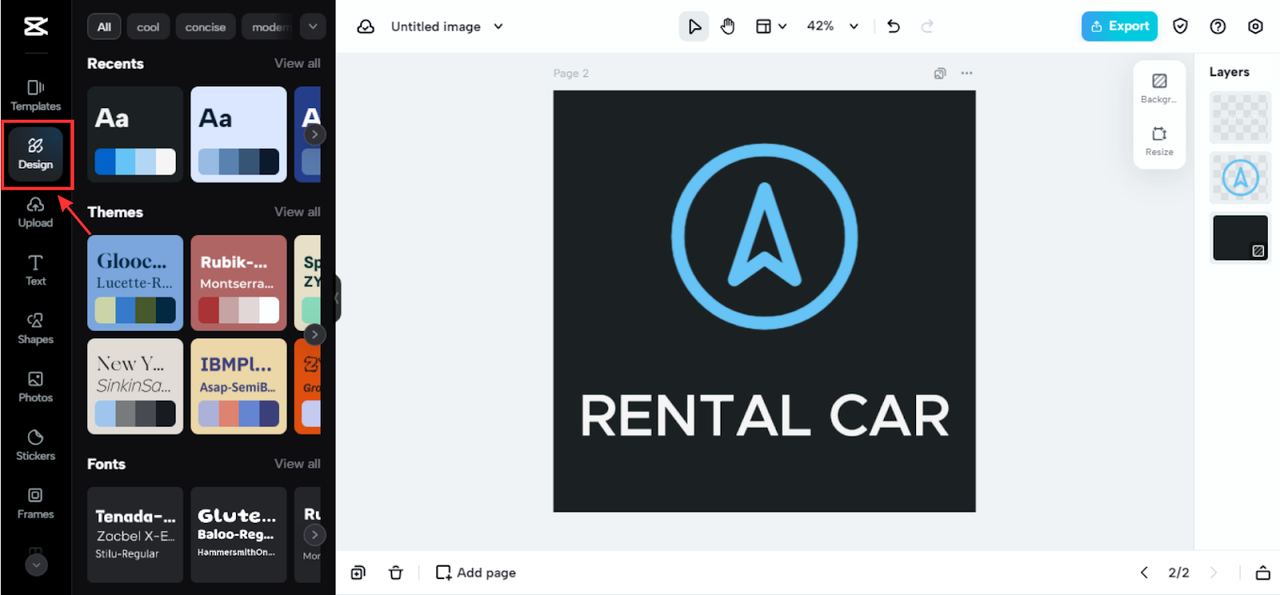Apply the light blue recent Aa style
The height and width of the screenshot is (595, 1280).
point(239,134)
